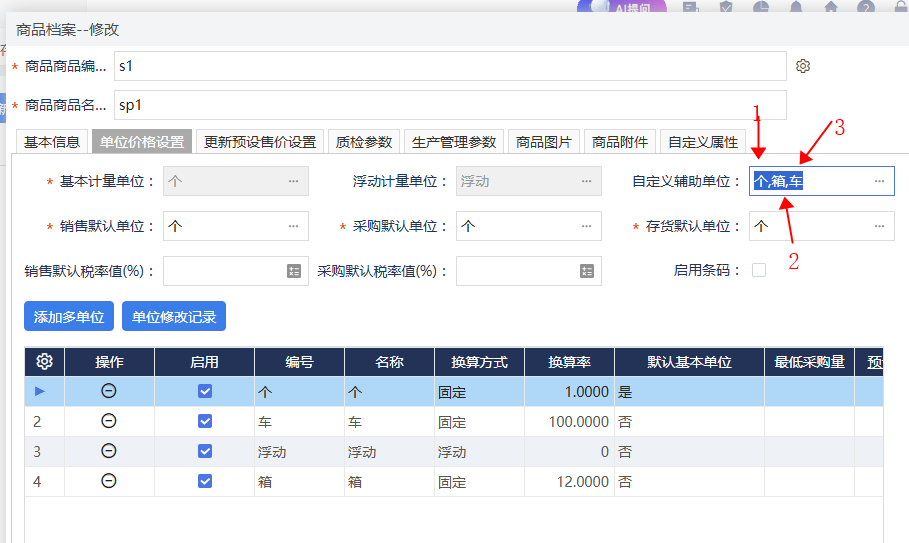Select conversion rate cell 1.0000
909x543 pixels.
pos(569,392)
